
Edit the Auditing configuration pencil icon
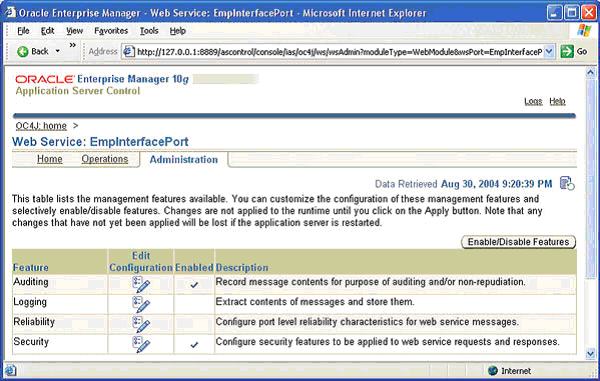click(x=141, y=285)
